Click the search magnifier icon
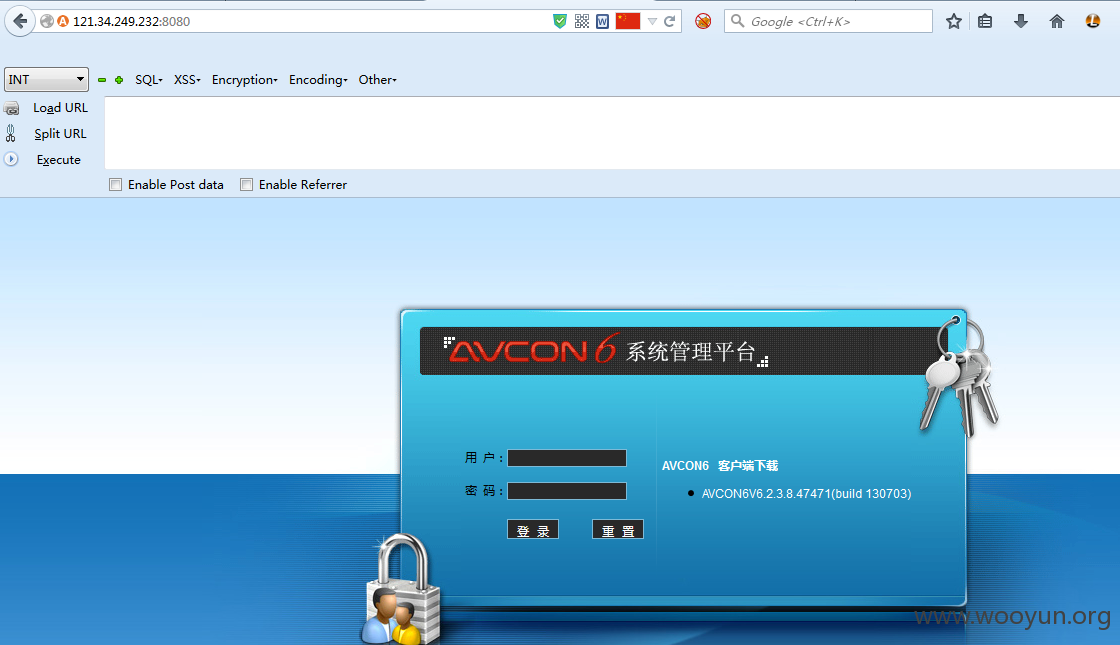The width and height of the screenshot is (1120, 645). 738,21
